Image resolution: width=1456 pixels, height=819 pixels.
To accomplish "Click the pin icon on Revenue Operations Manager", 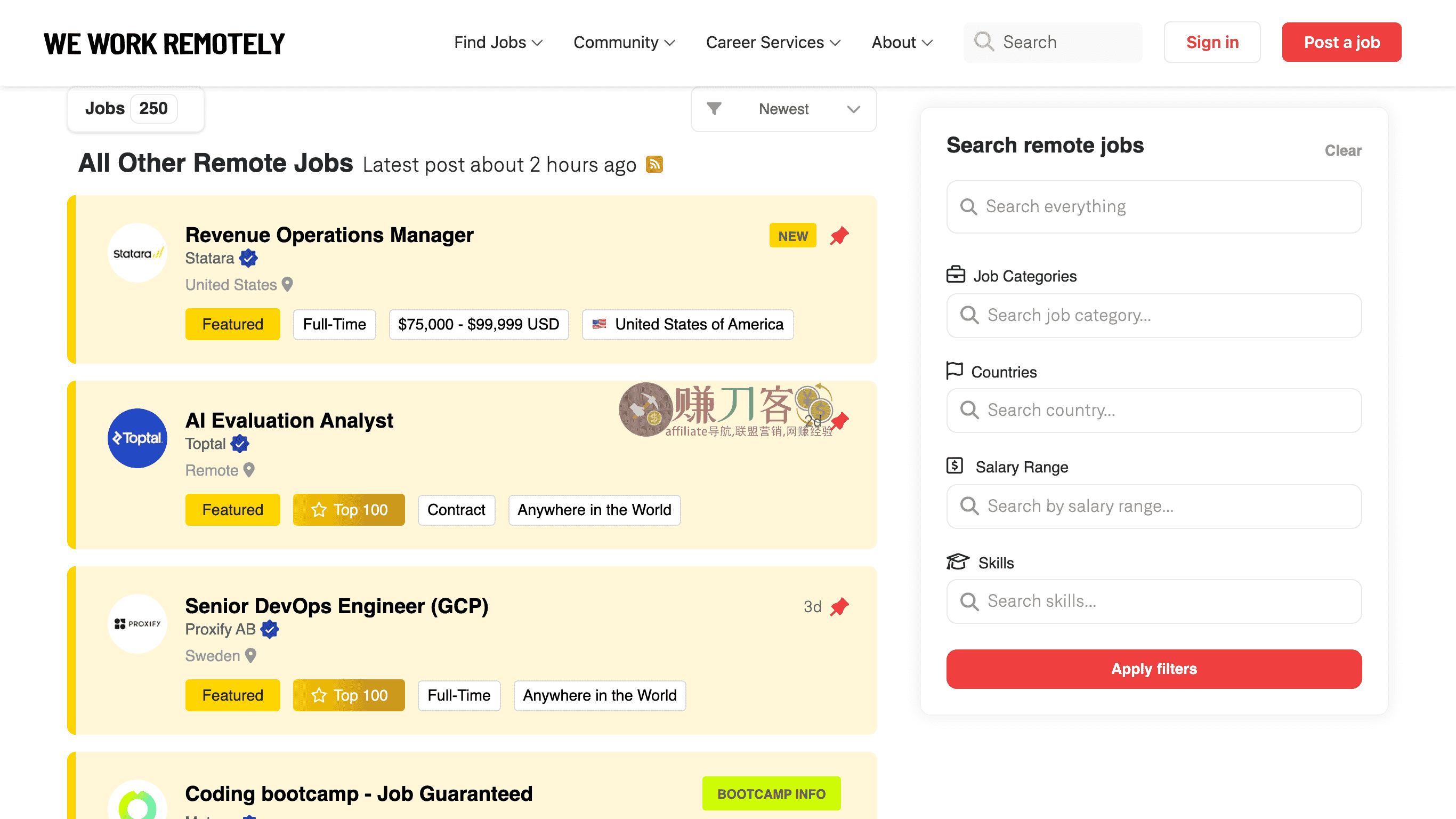I will (x=839, y=235).
